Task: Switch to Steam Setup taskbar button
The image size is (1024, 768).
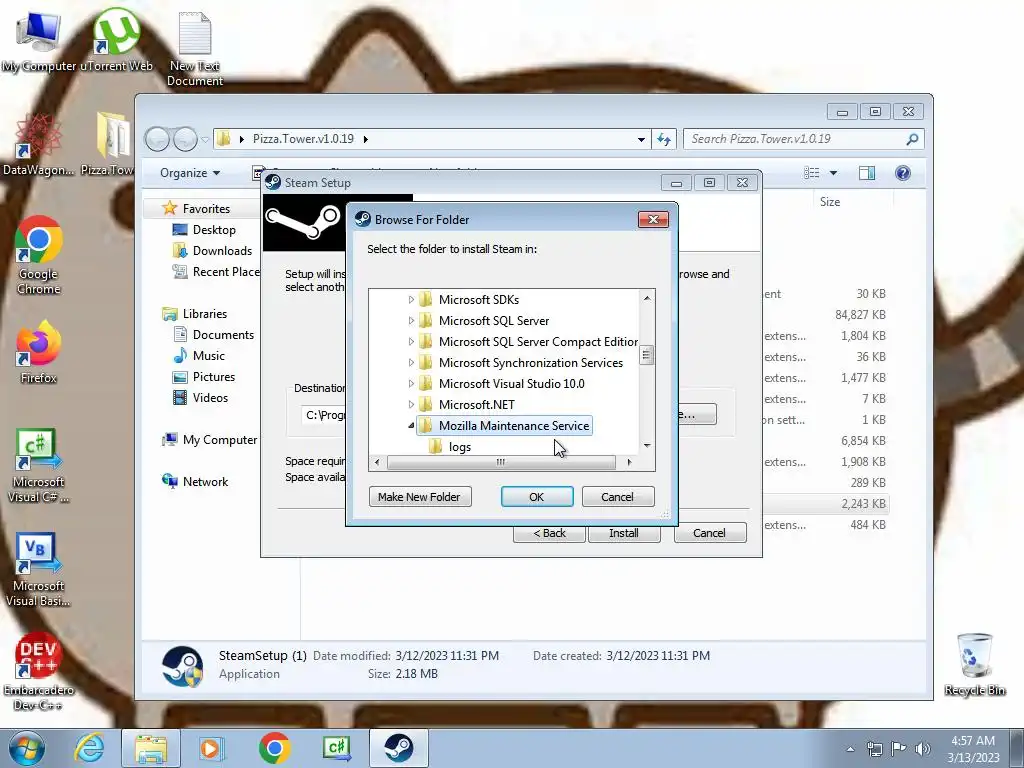Action: (x=398, y=748)
